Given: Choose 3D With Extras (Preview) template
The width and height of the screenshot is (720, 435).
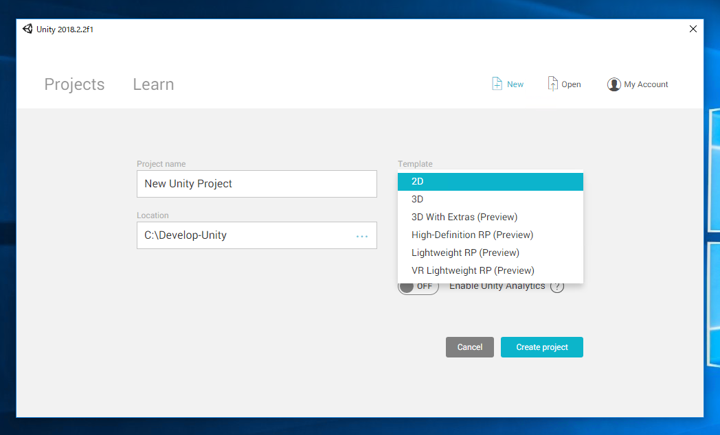Looking at the screenshot, I should (490, 217).
